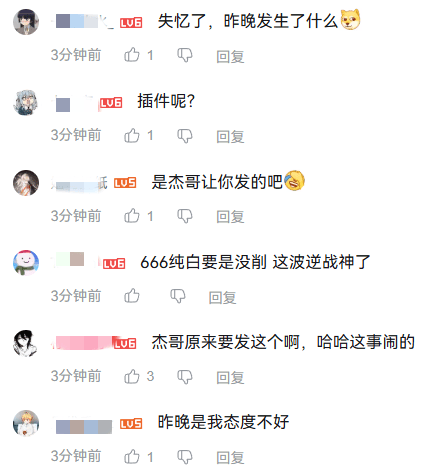Click 回复 under '杰哥原来要发这个啊' comment
The height and width of the screenshot is (474, 439).
click(230, 378)
